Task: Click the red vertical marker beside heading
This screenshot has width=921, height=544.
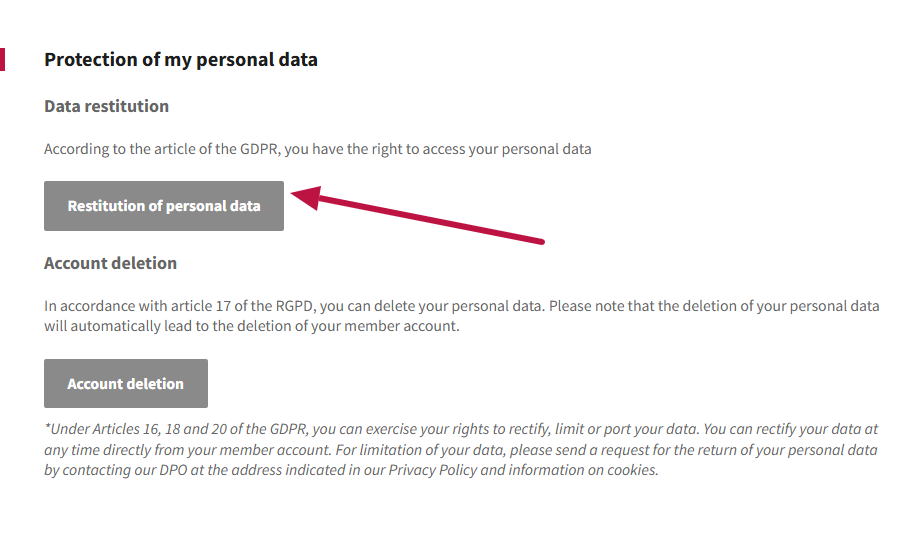Action: (2, 59)
